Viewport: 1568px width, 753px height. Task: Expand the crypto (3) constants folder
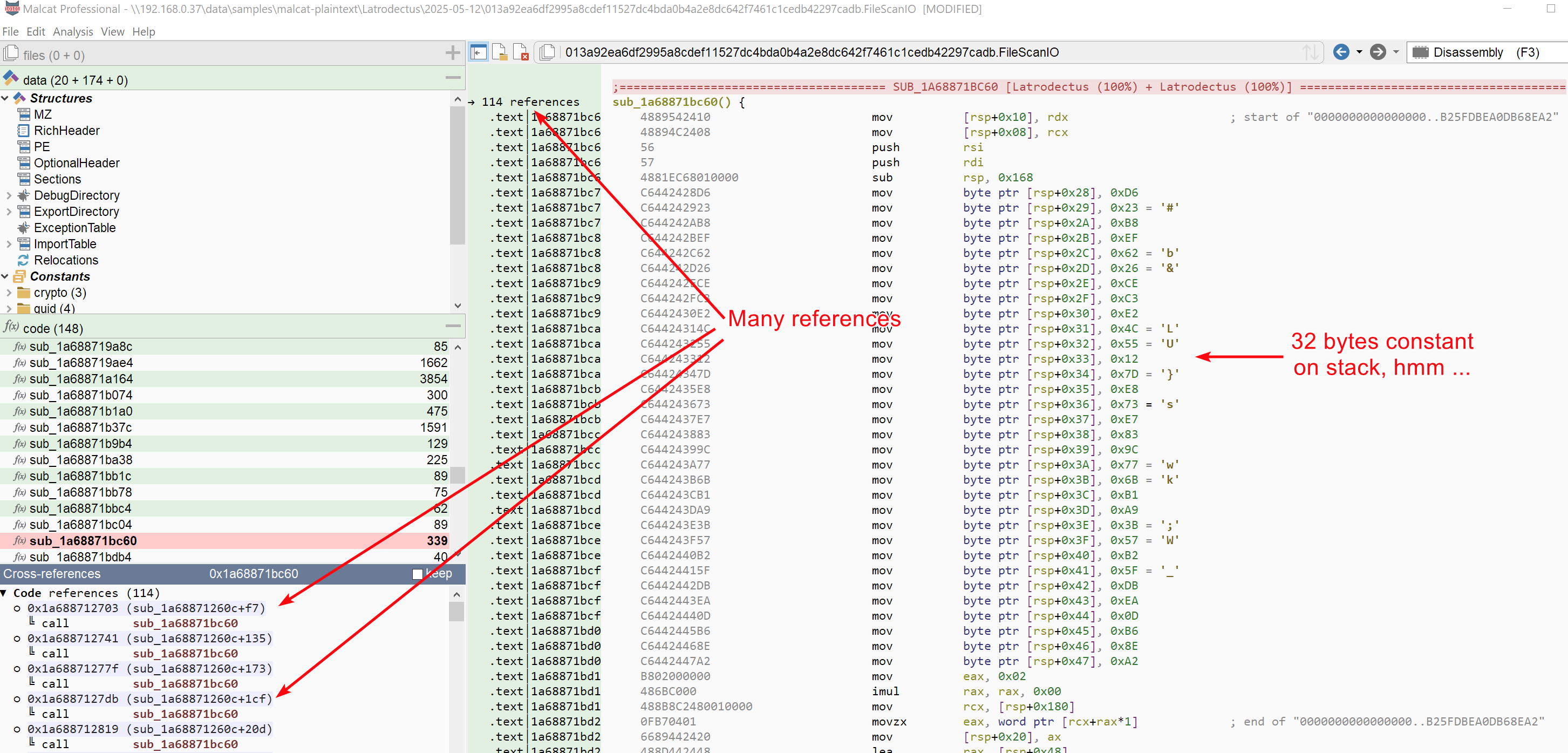9,293
